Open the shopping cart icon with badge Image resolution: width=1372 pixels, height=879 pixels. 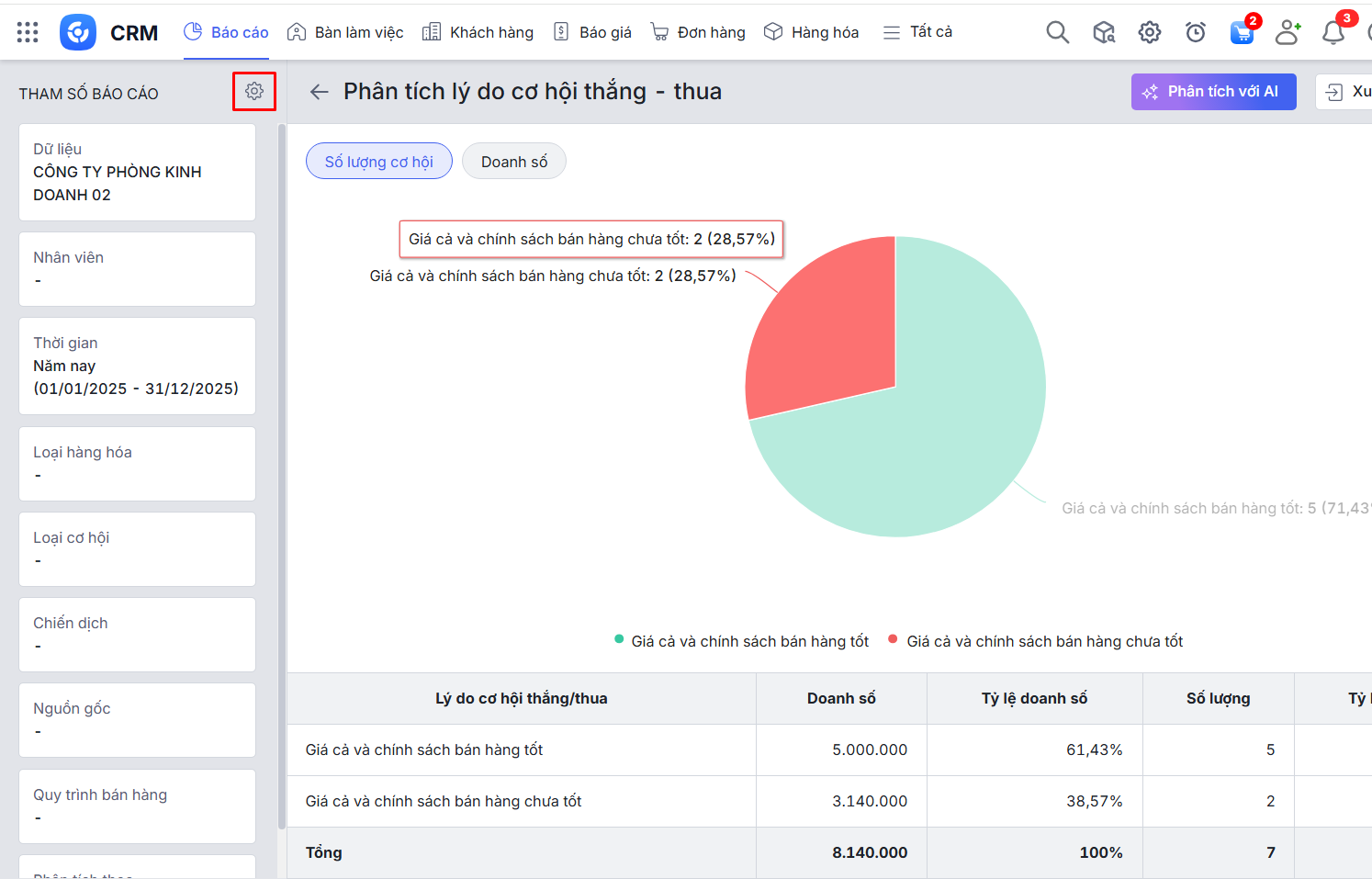click(1242, 32)
